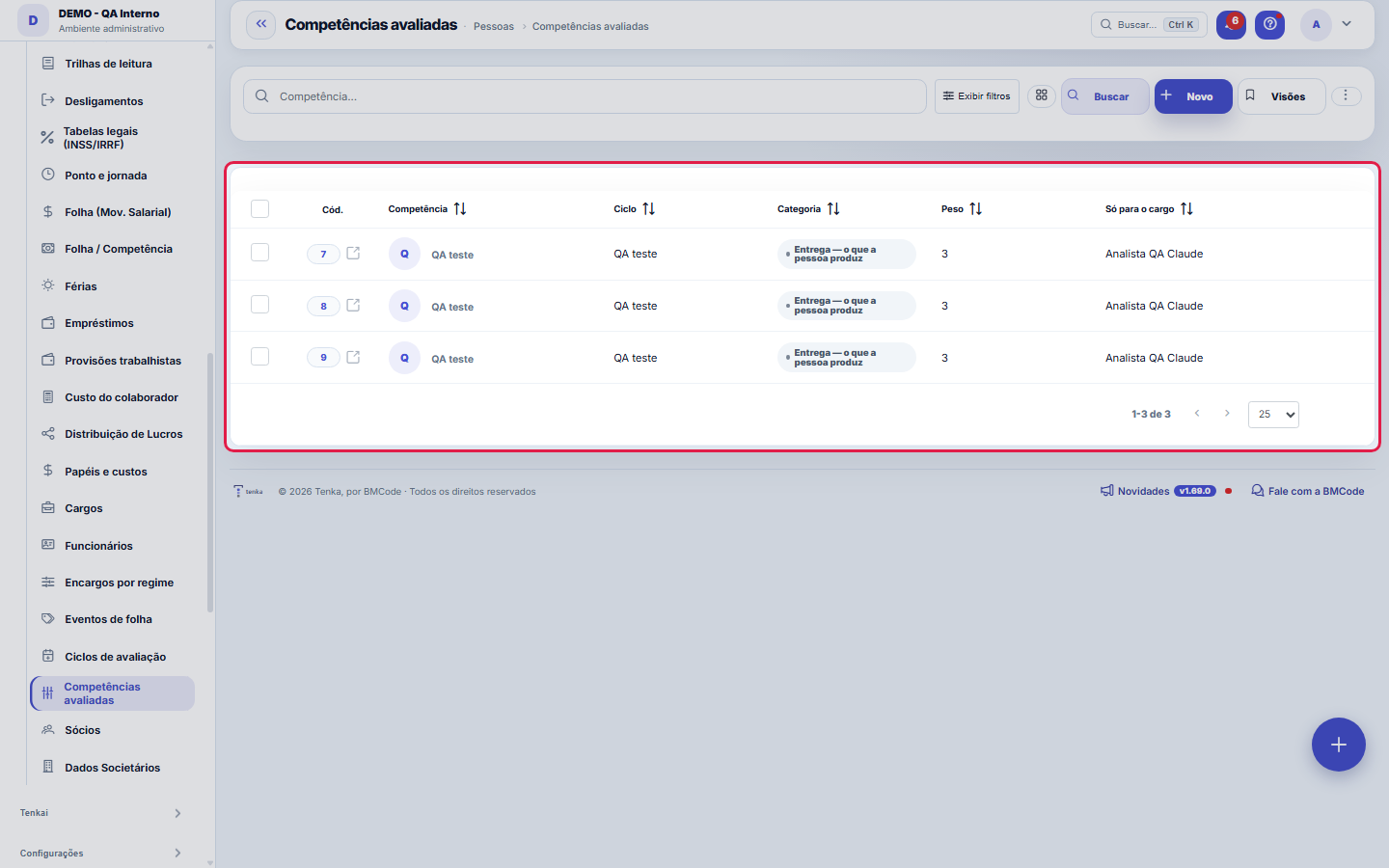Open Ciclos de avaliação in sidebar
This screenshot has height=868, width=1389.
[115, 657]
